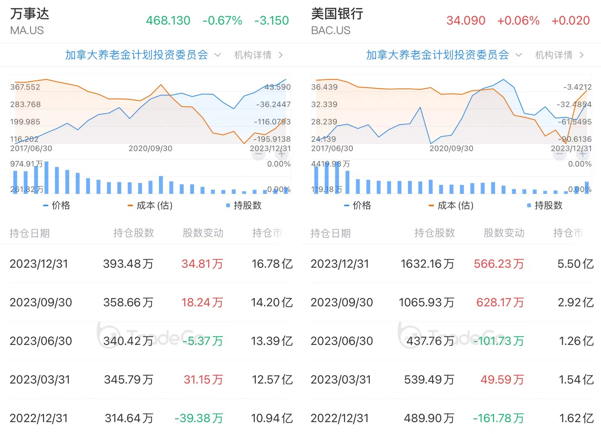Open the 美国银行 BAC.US stock title
The image size is (601, 434).
pyautogui.click(x=337, y=21)
